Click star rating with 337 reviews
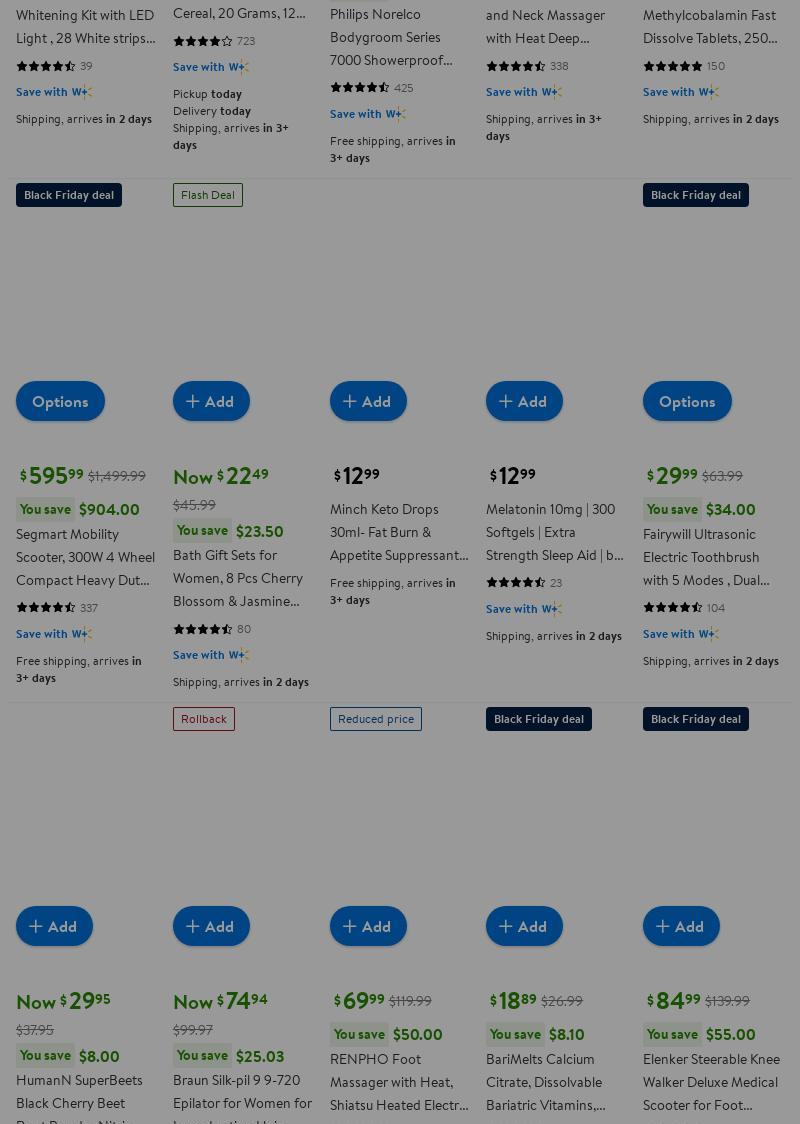This screenshot has width=800, height=1124. (46, 608)
